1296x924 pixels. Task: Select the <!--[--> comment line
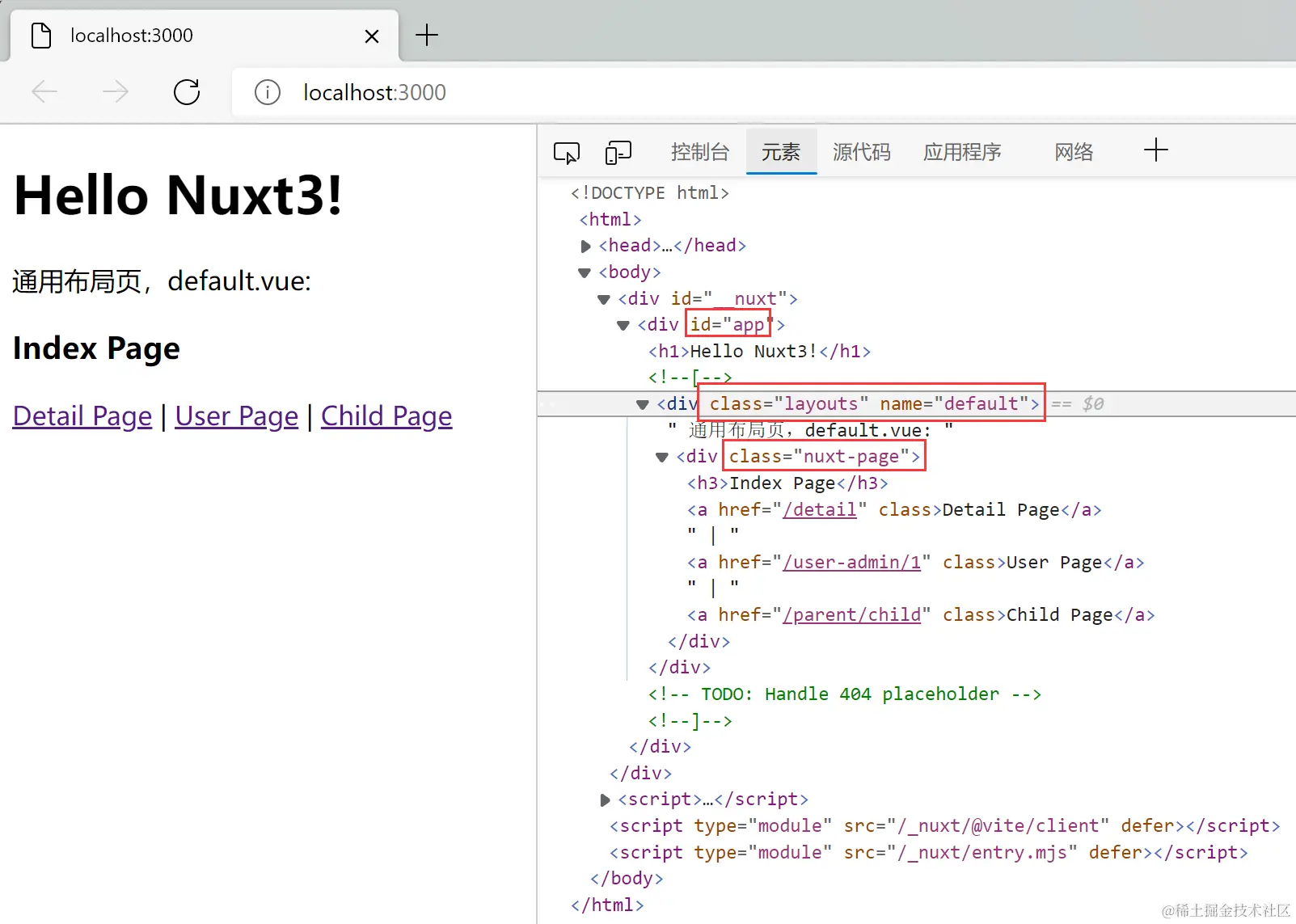tap(690, 378)
